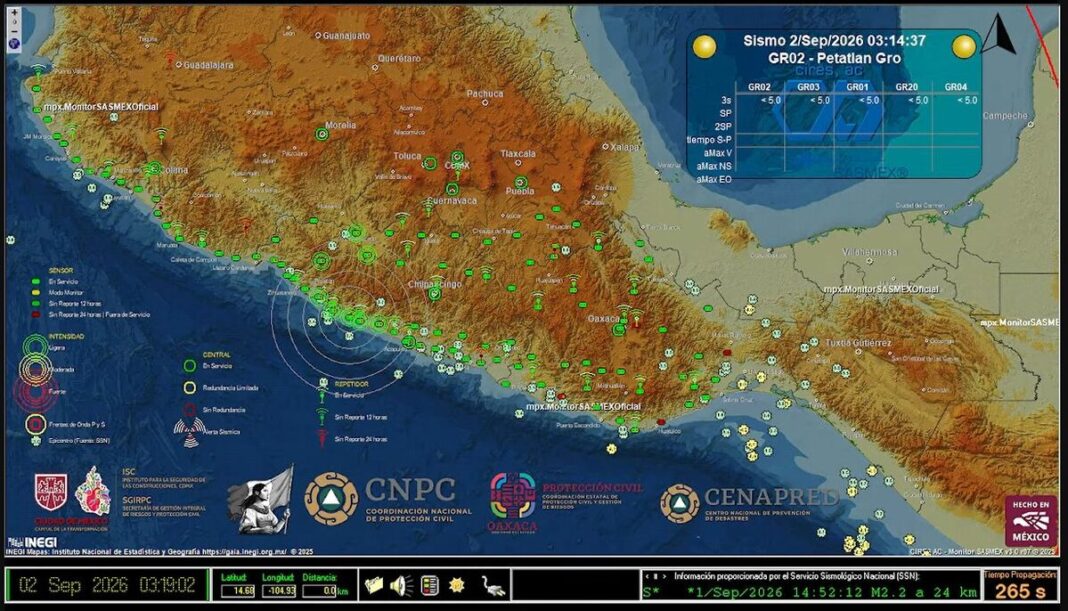Click the 02 Sep 2026 03:19:02 clock display
The height and width of the screenshot is (611, 1068).
coord(107,585)
